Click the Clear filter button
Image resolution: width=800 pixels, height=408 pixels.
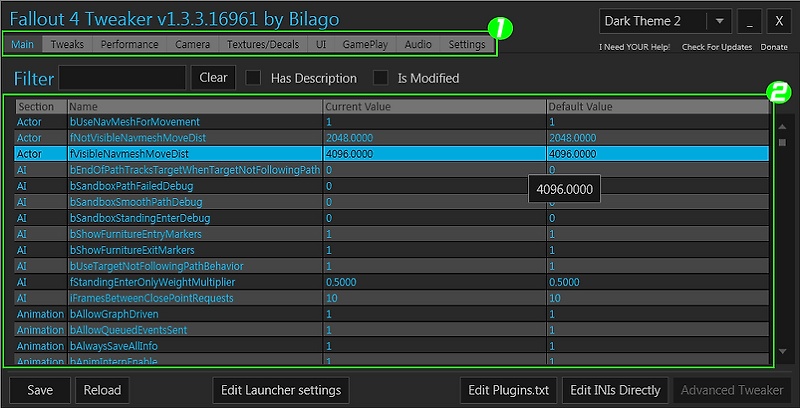coord(213,78)
